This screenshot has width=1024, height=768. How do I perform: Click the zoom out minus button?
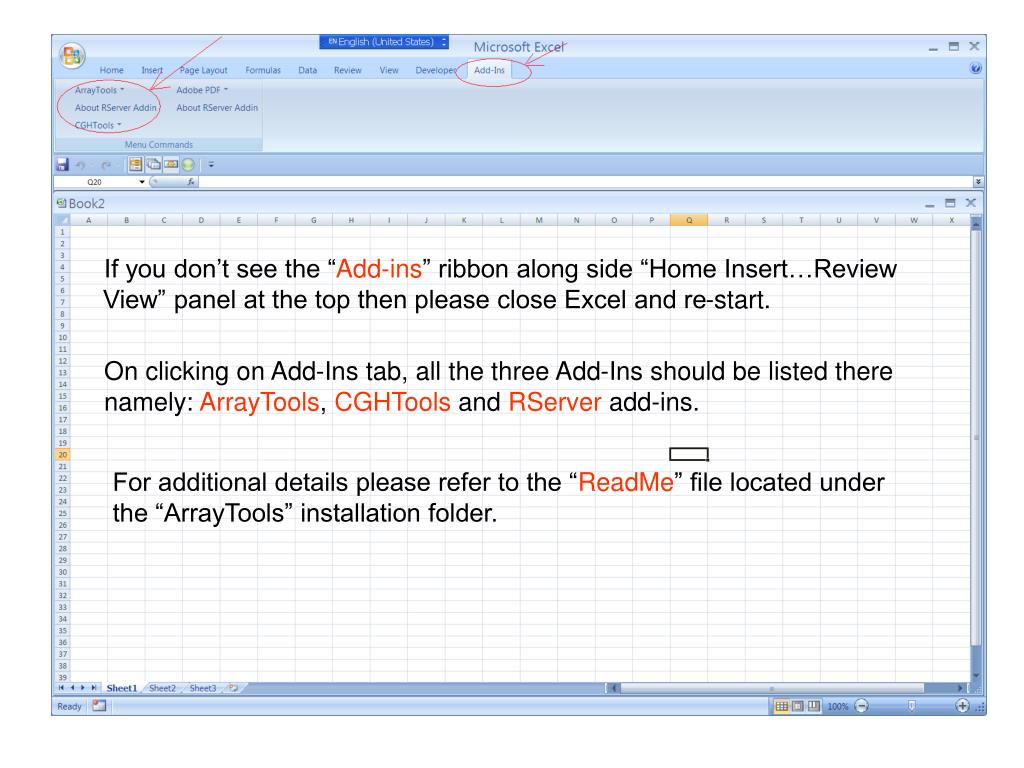(861, 706)
